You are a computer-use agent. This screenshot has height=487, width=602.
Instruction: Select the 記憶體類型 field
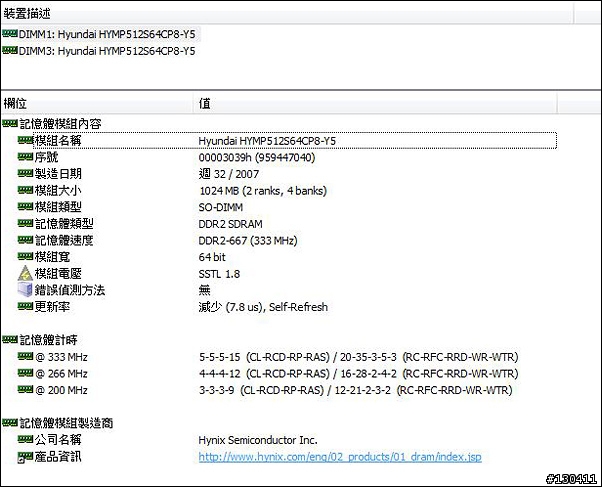coord(64,224)
